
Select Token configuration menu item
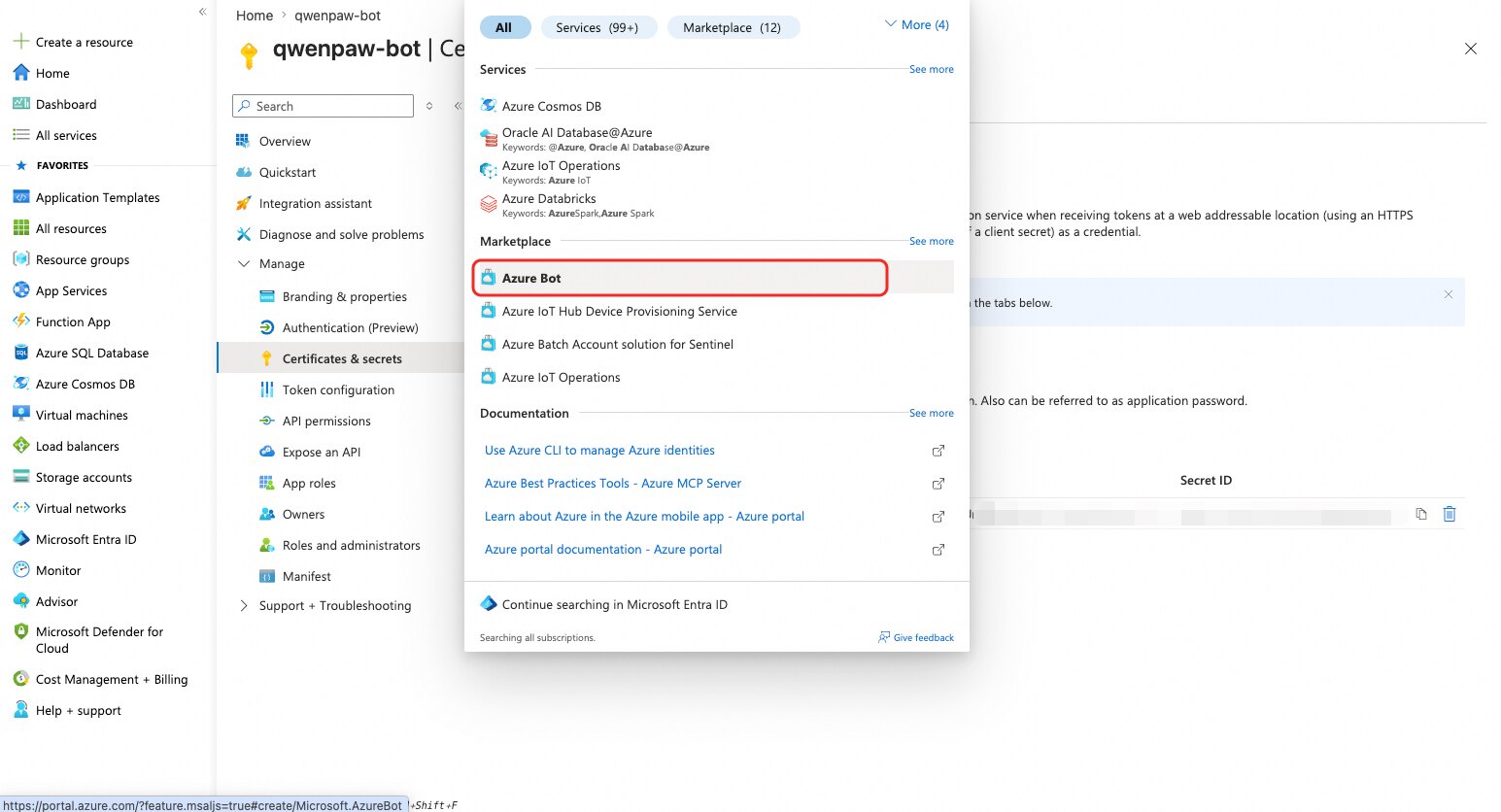pyautogui.click(x=338, y=389)
